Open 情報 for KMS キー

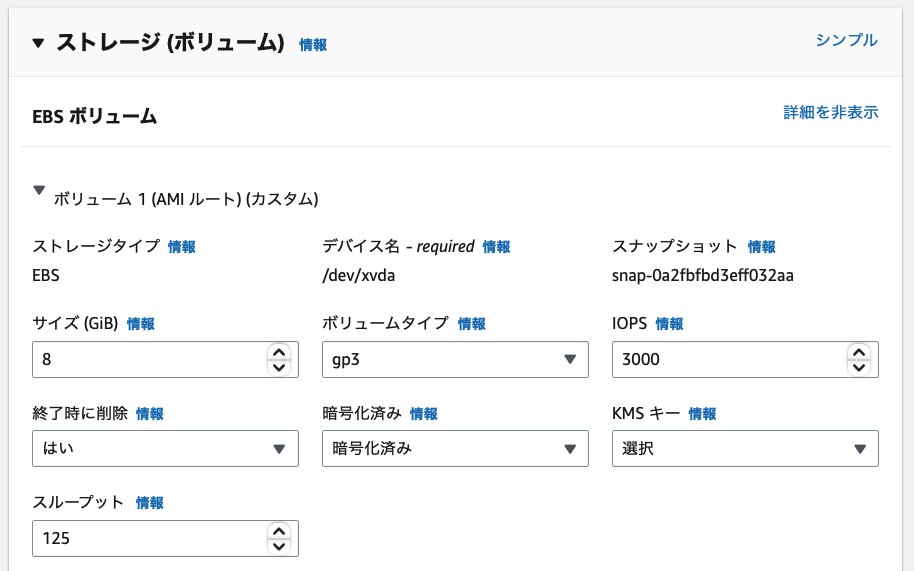click(x=702, y=414)
